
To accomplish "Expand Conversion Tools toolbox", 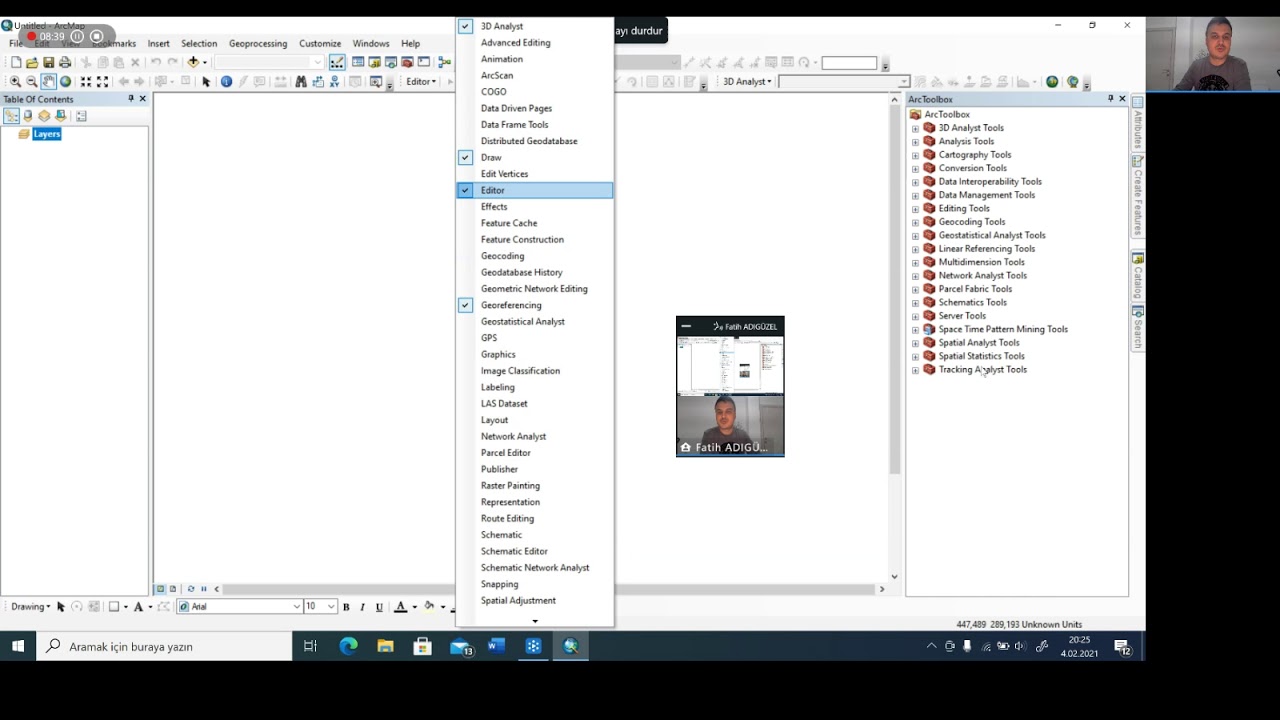I will click(915, 168).
